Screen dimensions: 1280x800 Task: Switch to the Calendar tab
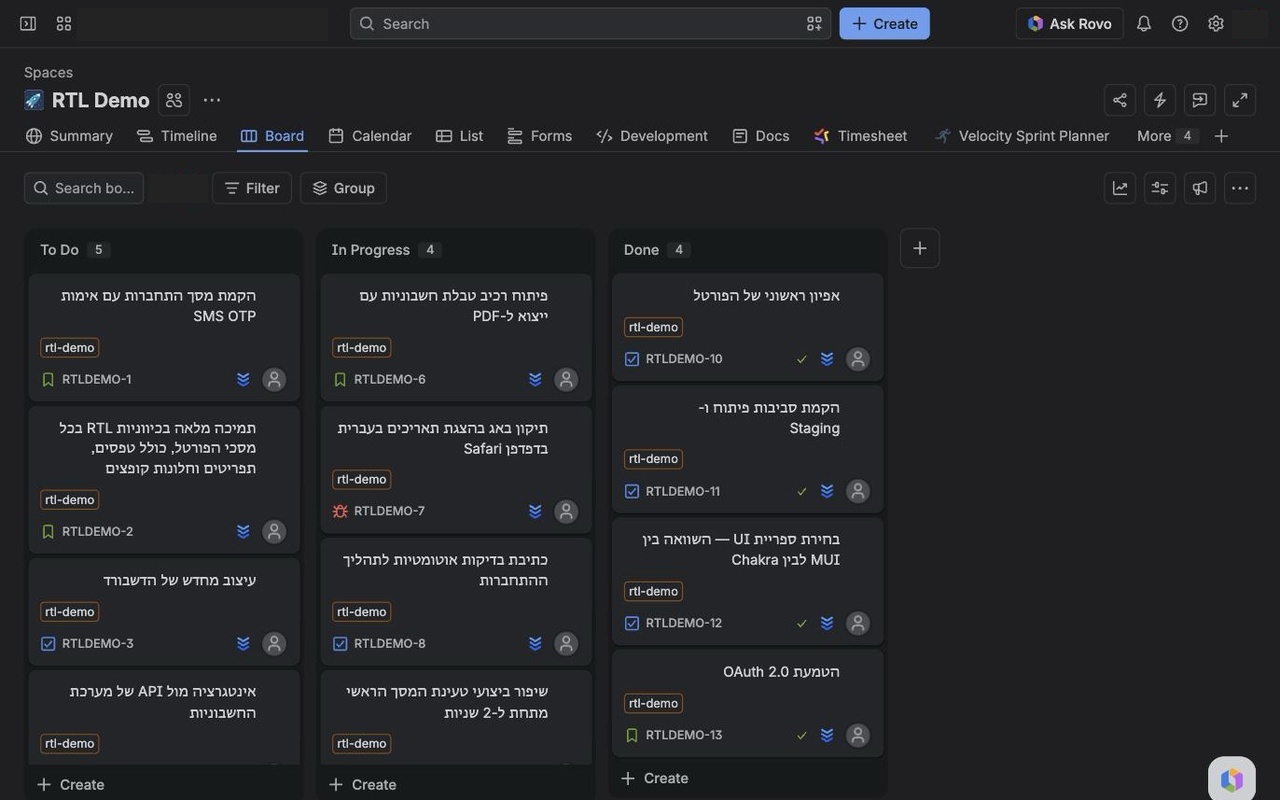coord(370,136)
